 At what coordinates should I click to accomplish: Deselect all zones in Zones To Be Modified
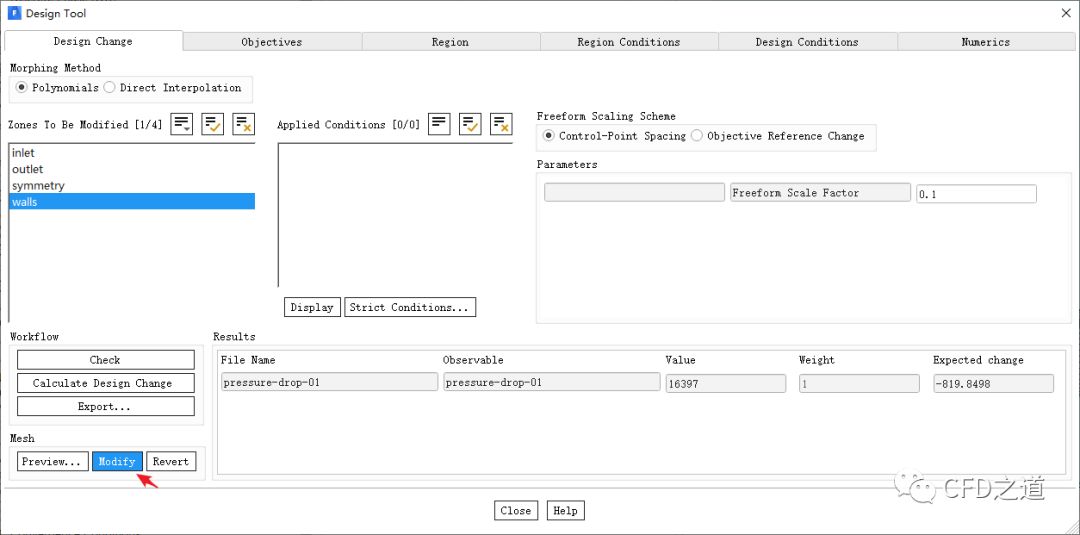click(x=244, y=125)
